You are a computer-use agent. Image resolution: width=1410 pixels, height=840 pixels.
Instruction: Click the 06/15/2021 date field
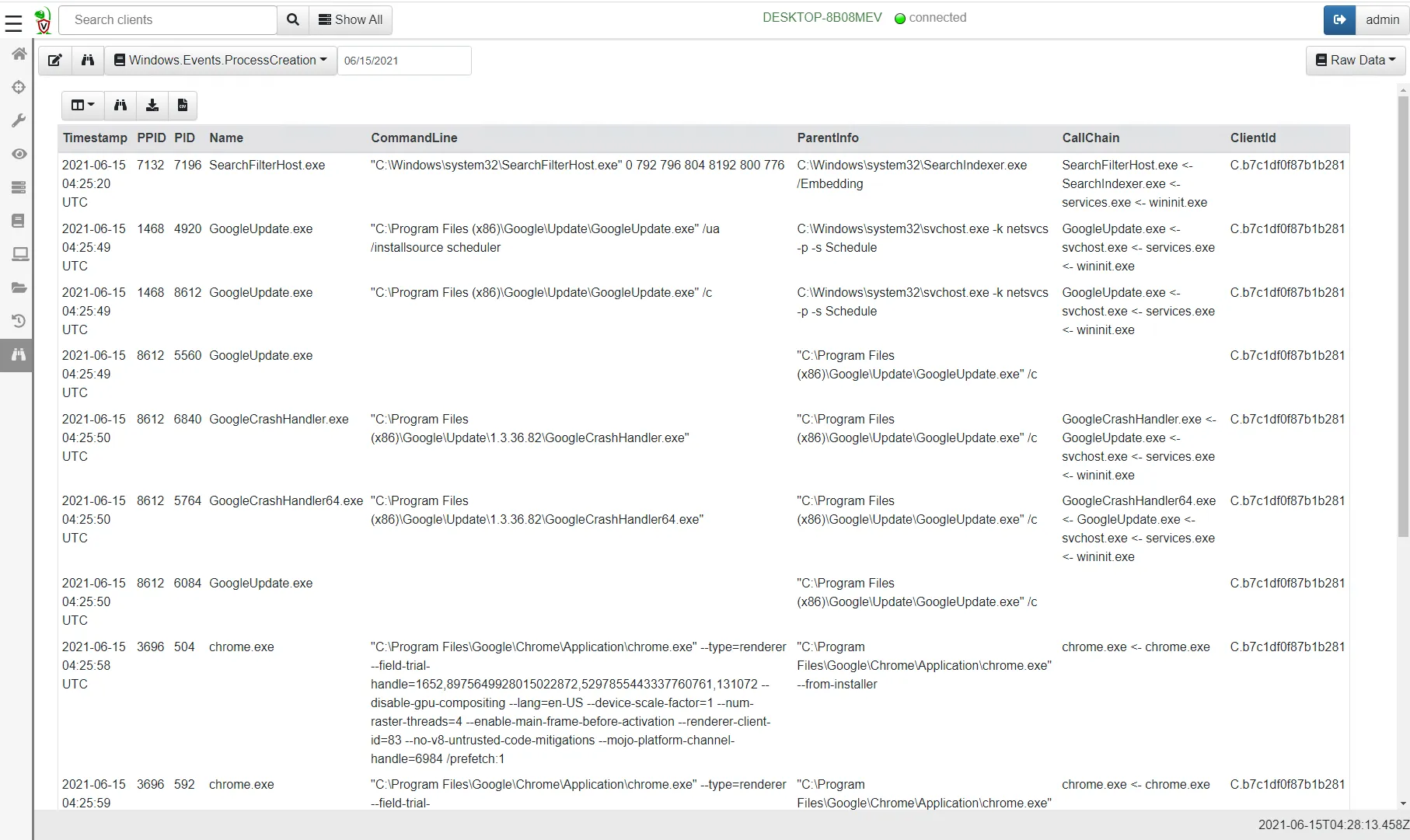tap(404, 61)
